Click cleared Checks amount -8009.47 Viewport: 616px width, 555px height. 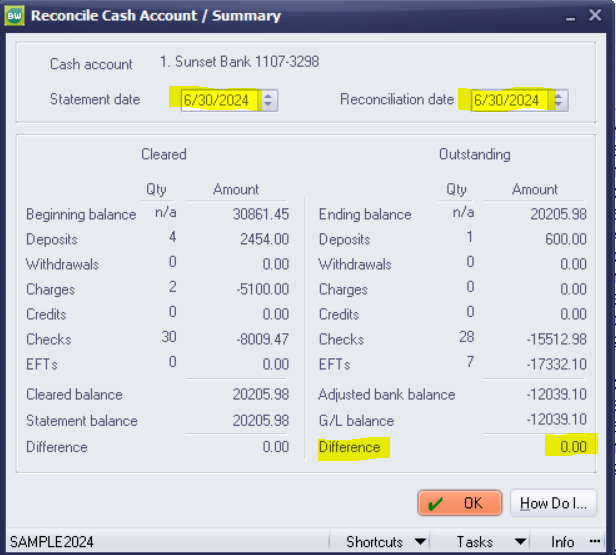(262, 339)
